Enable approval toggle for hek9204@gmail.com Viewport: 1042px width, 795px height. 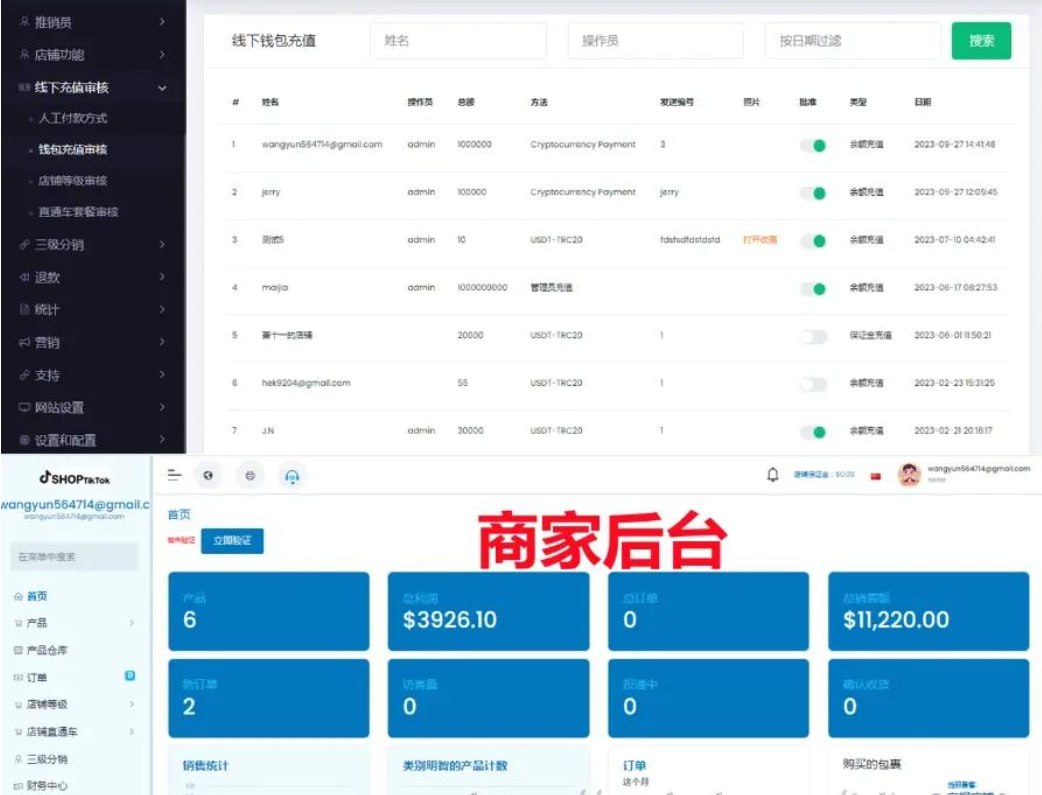(813, 384)
